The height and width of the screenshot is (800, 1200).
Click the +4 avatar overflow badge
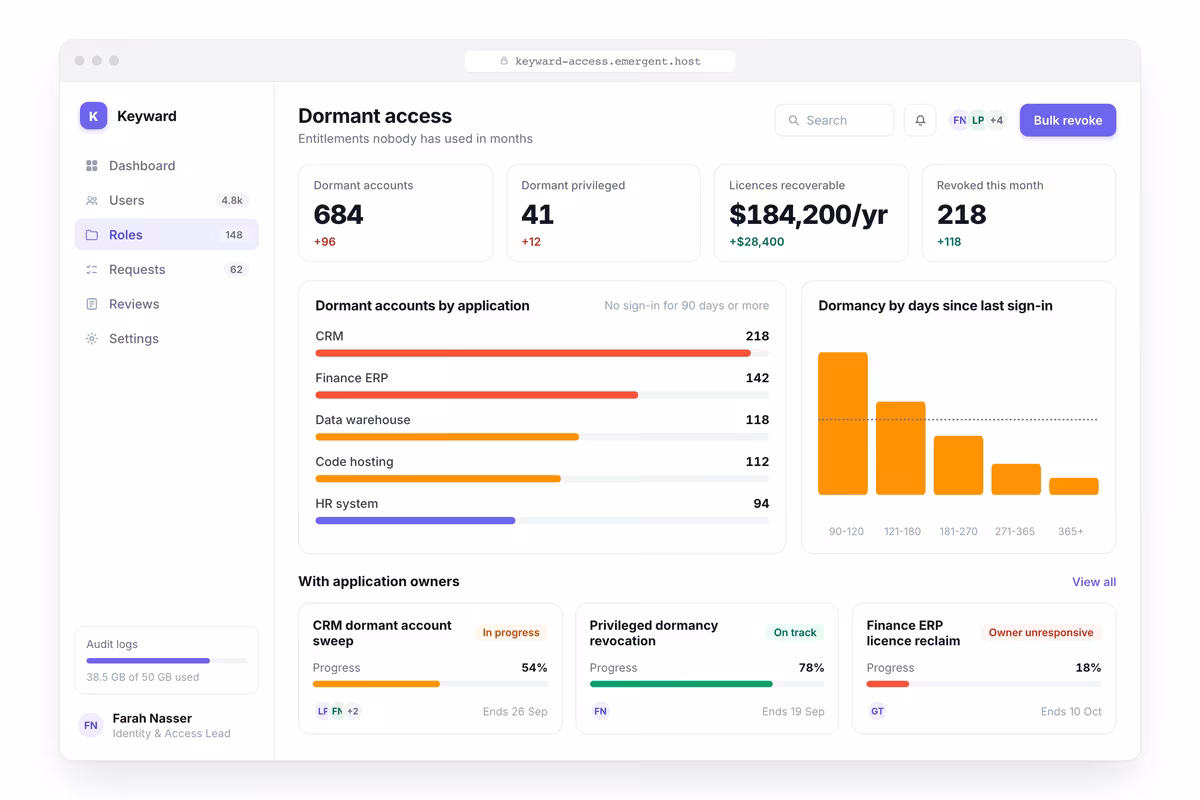[x=996, y=120]
